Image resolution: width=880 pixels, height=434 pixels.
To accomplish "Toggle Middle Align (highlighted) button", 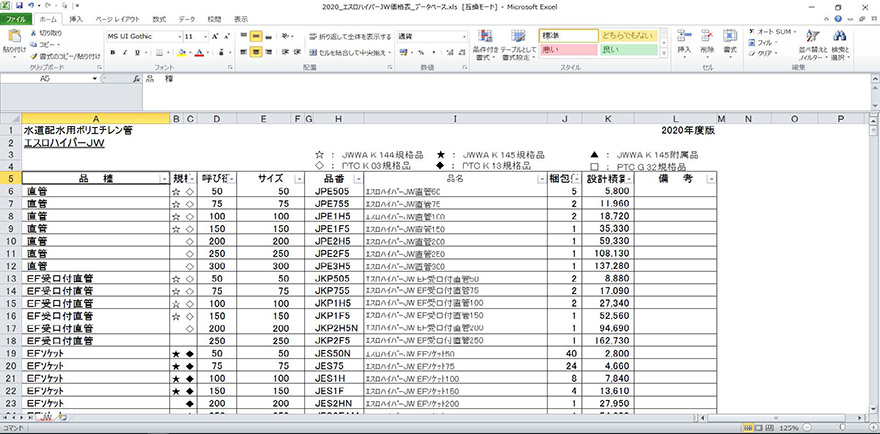I will click(x=256, y=36).
